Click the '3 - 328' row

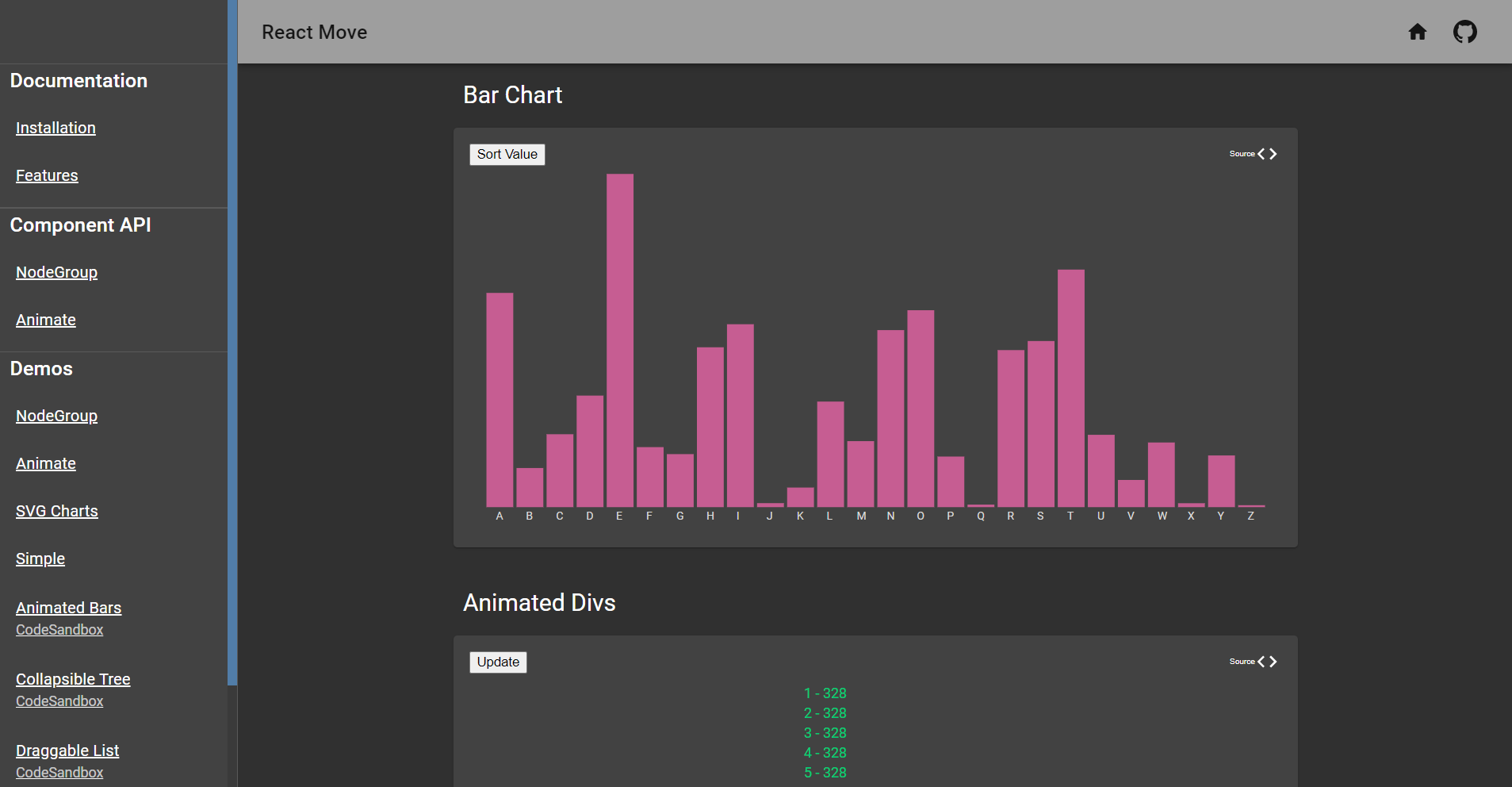point(825,733)
